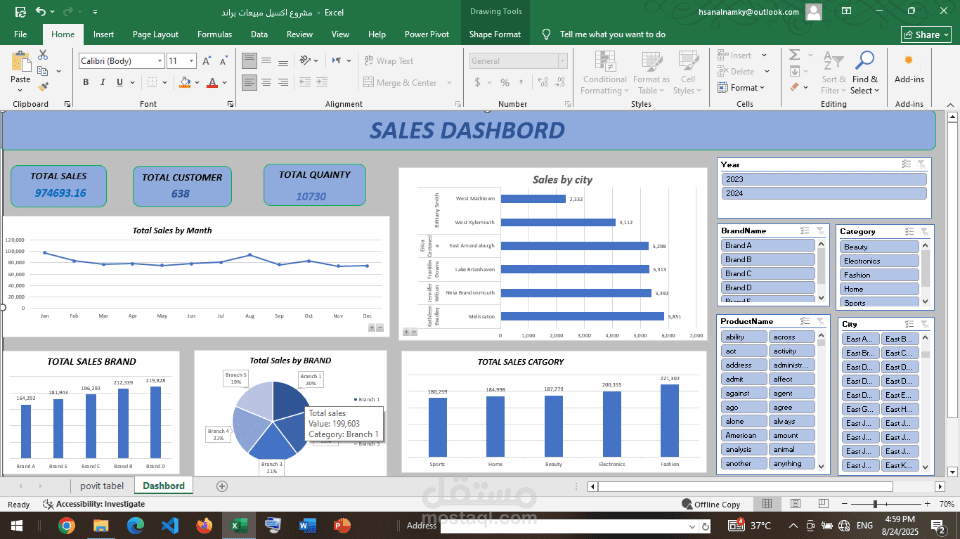
Task: Clear filter on the Year slicer
Action: (921, 164)
